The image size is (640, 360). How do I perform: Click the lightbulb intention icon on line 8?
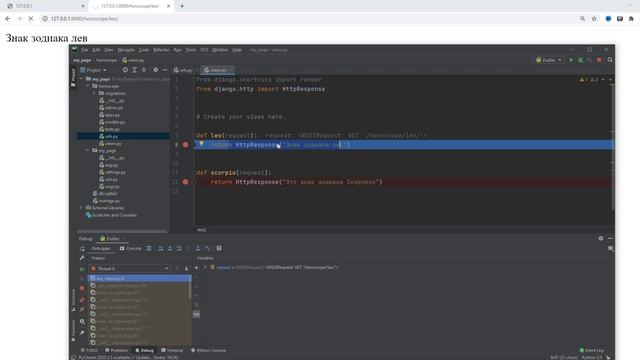coord(201,144)
